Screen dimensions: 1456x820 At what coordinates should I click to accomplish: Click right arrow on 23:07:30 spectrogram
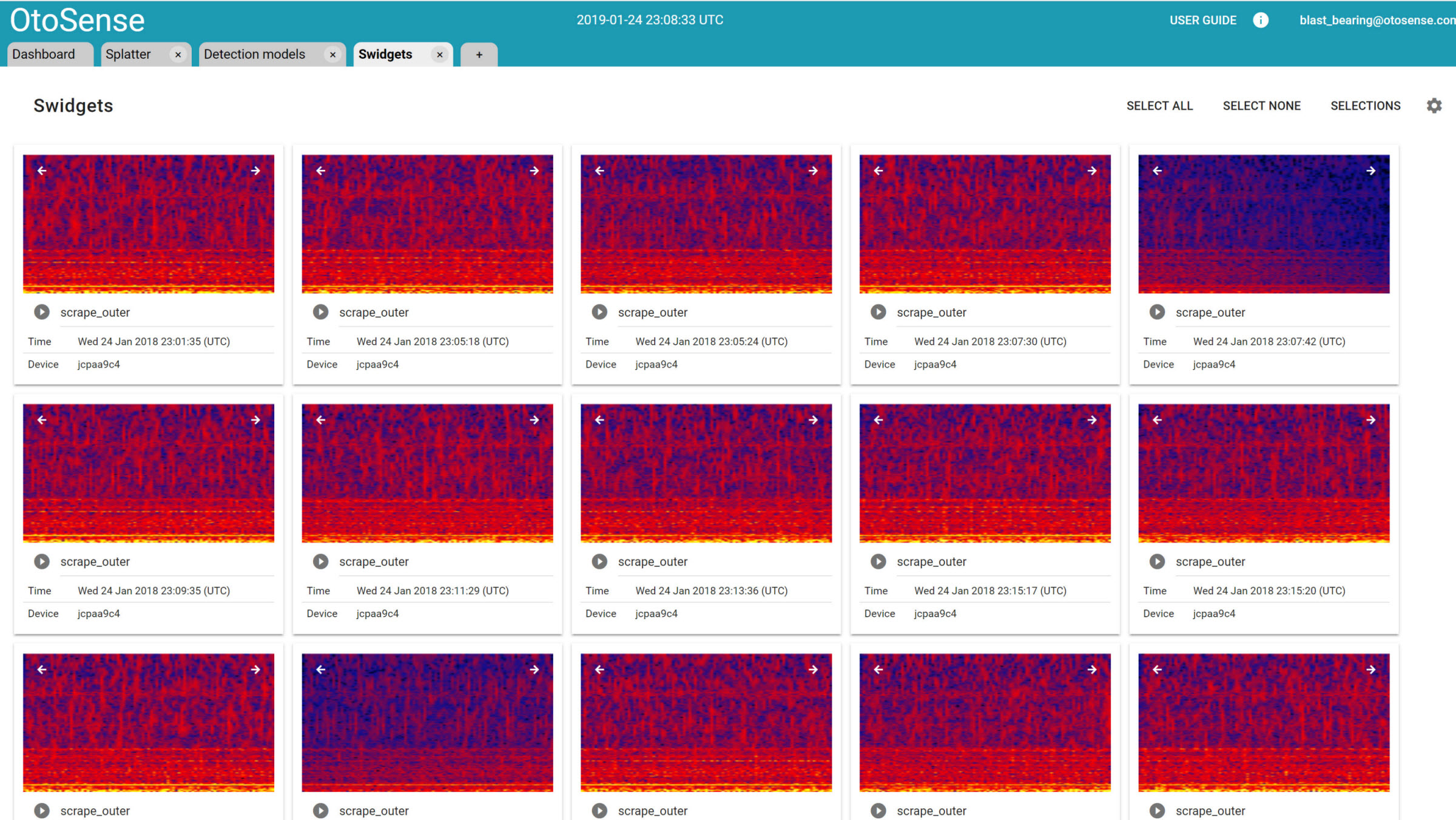(x=1092, y=171)
